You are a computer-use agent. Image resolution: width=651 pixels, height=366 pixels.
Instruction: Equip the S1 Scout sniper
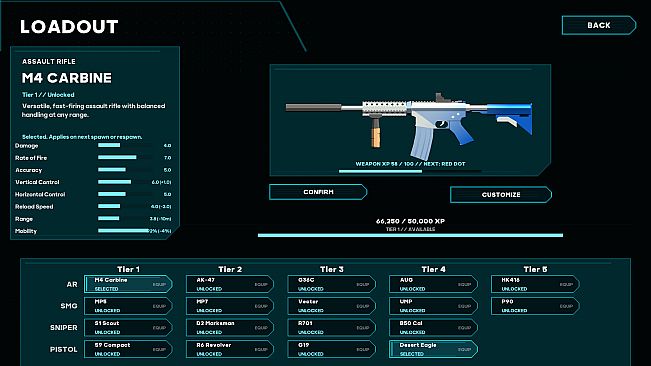click(128, 327)
